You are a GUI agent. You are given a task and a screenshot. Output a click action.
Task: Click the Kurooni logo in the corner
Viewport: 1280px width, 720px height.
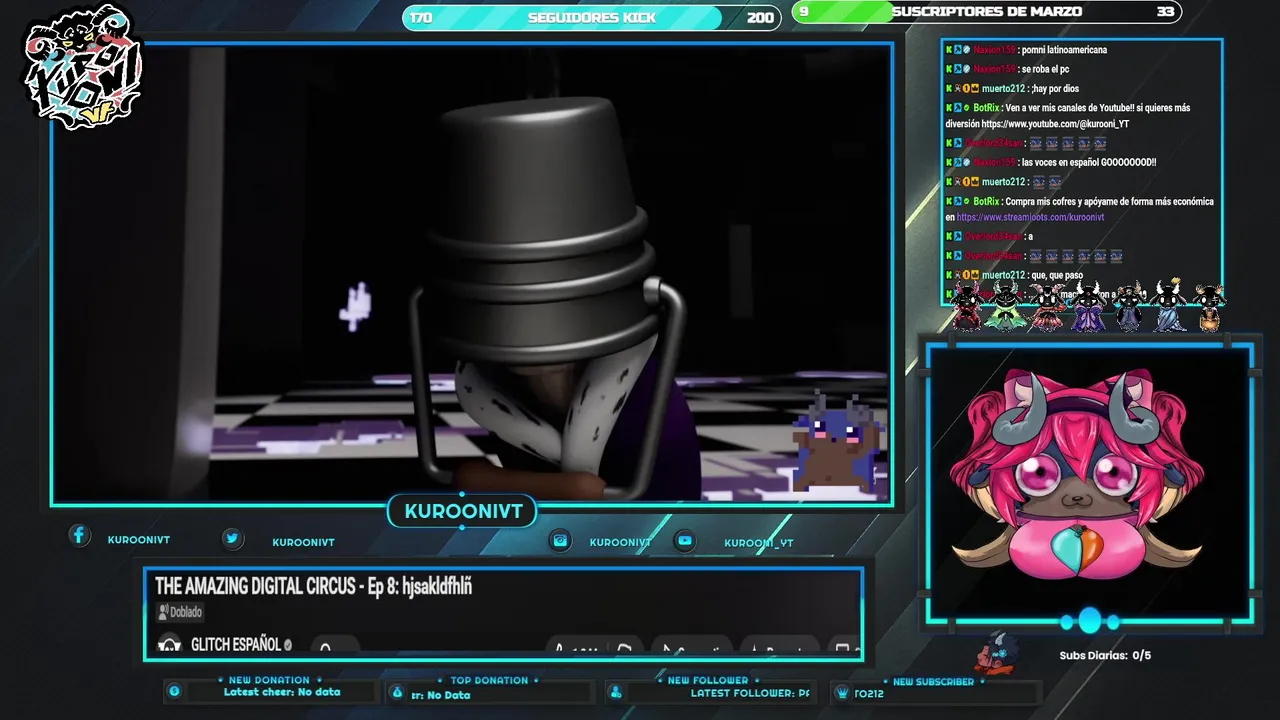coord(84,67)
